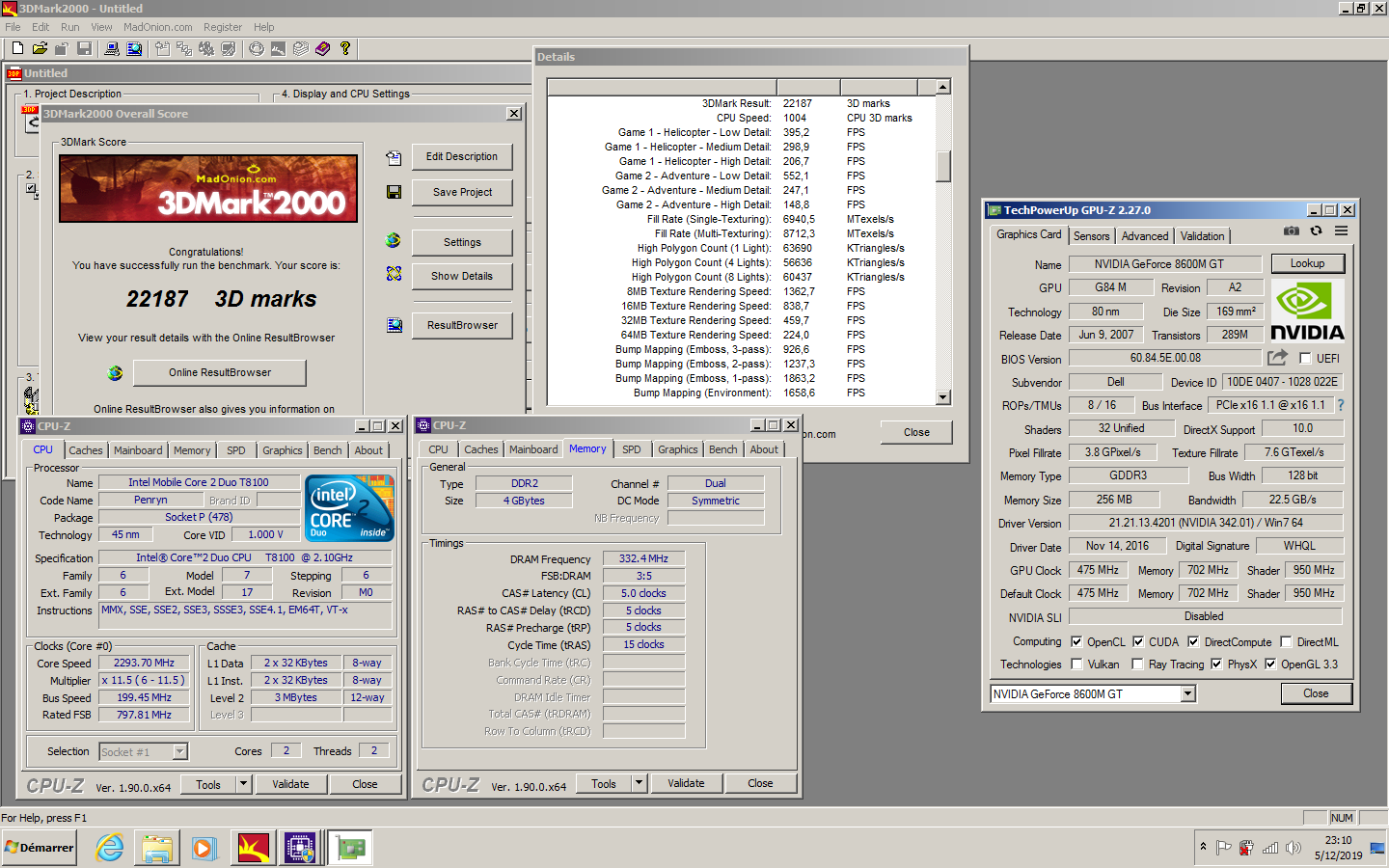The image size is (1389, 868).
Task: Toggle the UEFI checkbox in GPU-Z
Action: point(1305,359)
